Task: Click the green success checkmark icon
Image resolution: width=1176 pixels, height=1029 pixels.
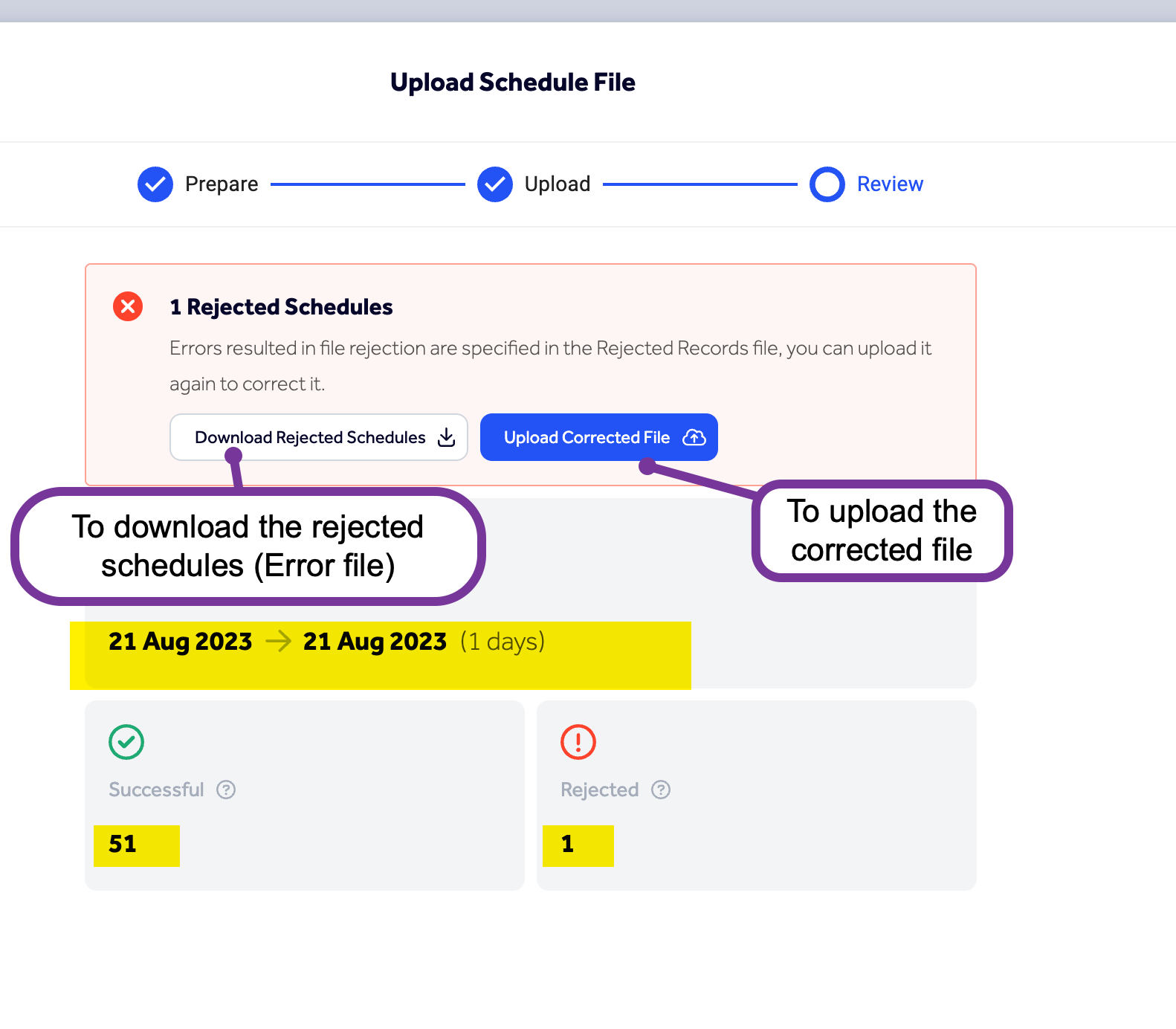Action: [126, 741]
